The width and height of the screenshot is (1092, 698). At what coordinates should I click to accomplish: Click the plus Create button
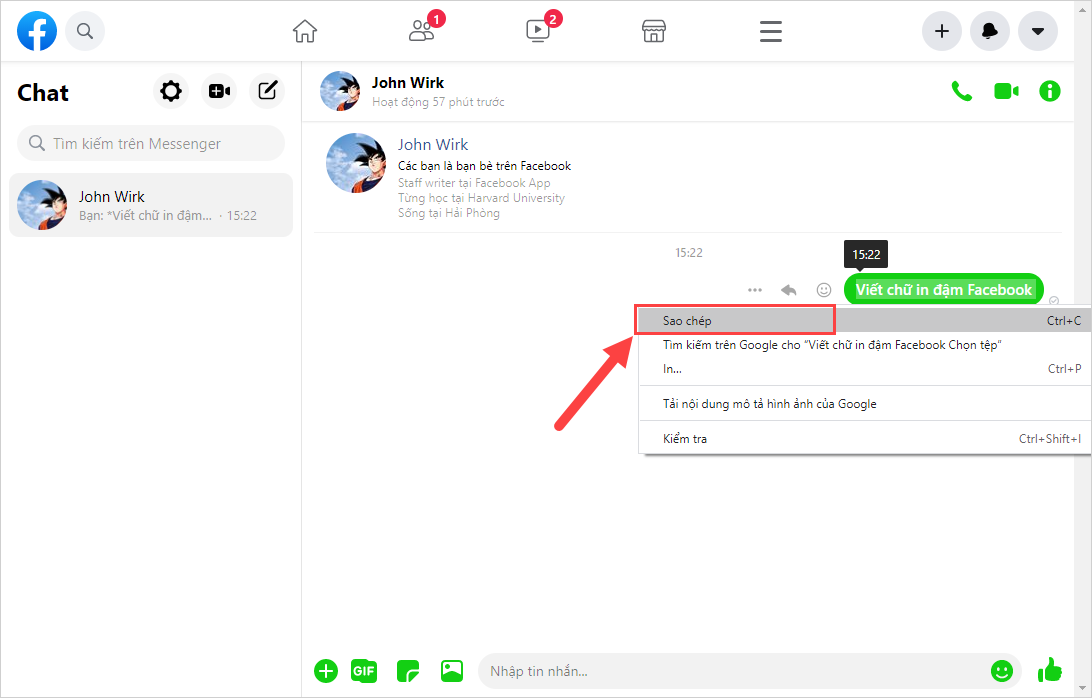(x=942, y=31)
